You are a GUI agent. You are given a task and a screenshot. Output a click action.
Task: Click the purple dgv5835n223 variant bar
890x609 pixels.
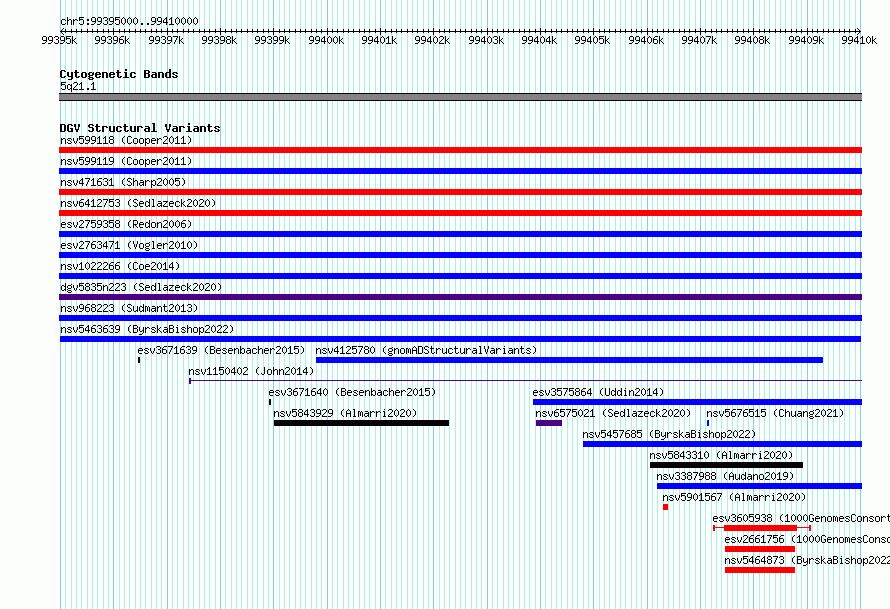click(x=460, y=297)
